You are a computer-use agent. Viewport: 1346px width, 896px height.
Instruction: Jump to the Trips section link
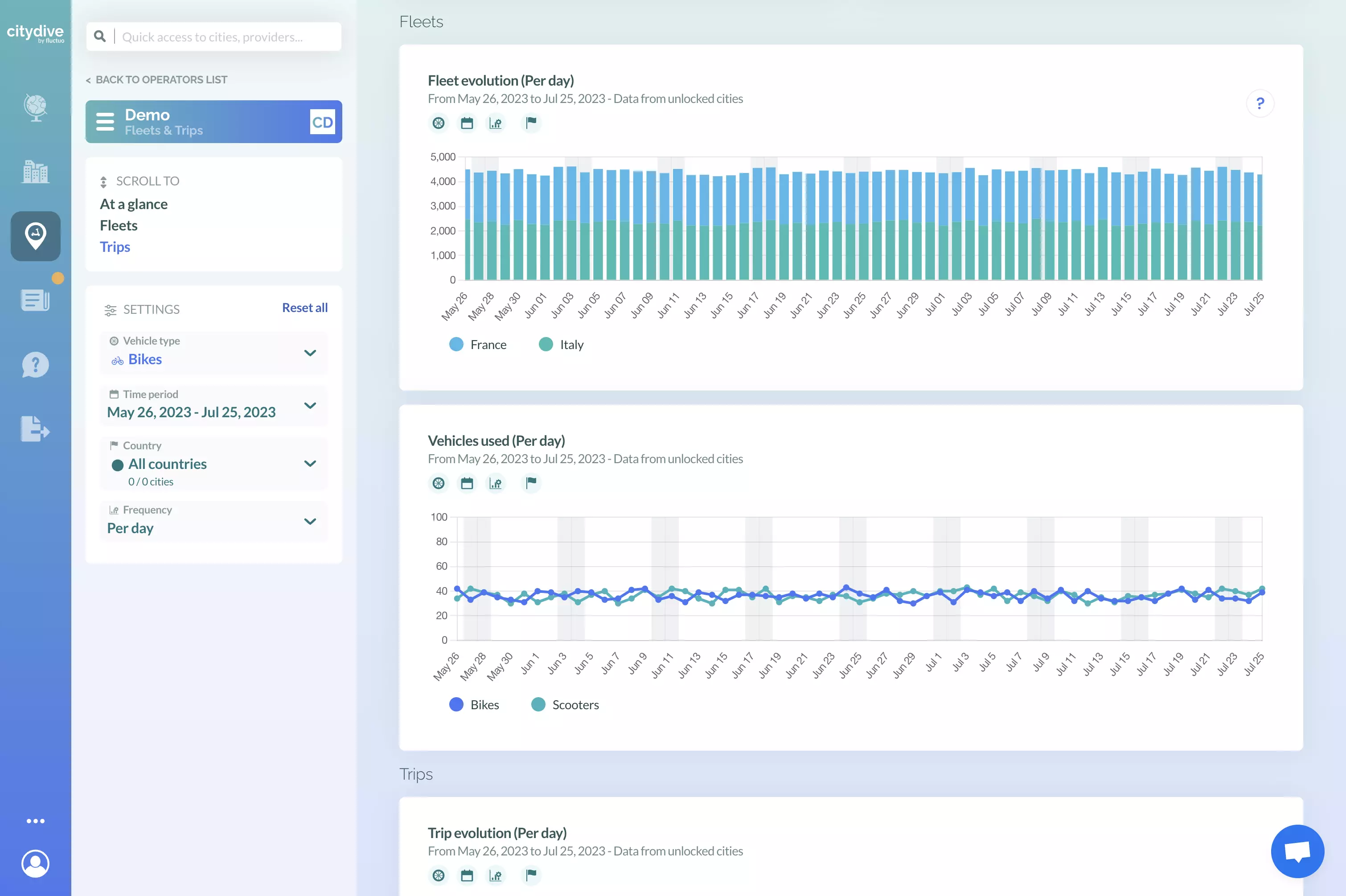[x=115, y=247]
